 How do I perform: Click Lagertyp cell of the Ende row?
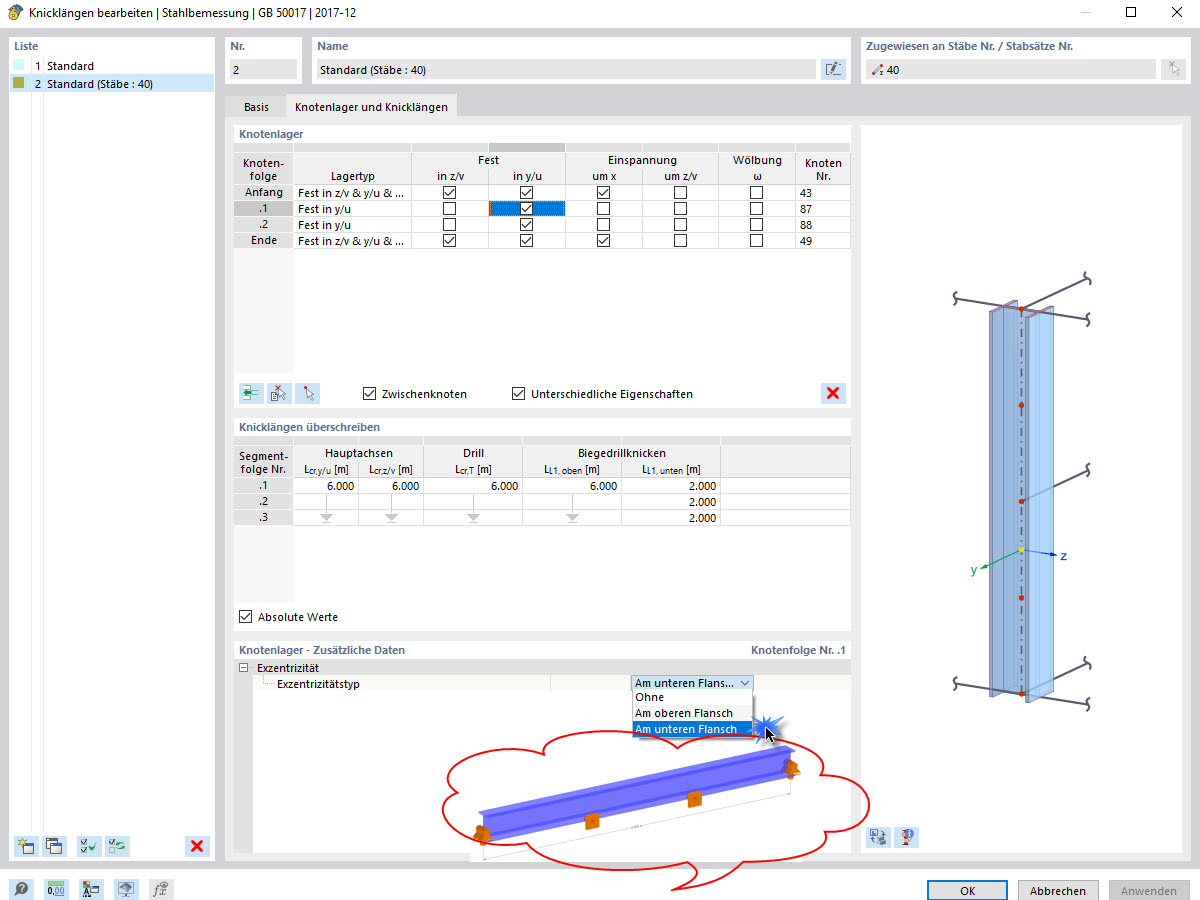tap(352, 241)
